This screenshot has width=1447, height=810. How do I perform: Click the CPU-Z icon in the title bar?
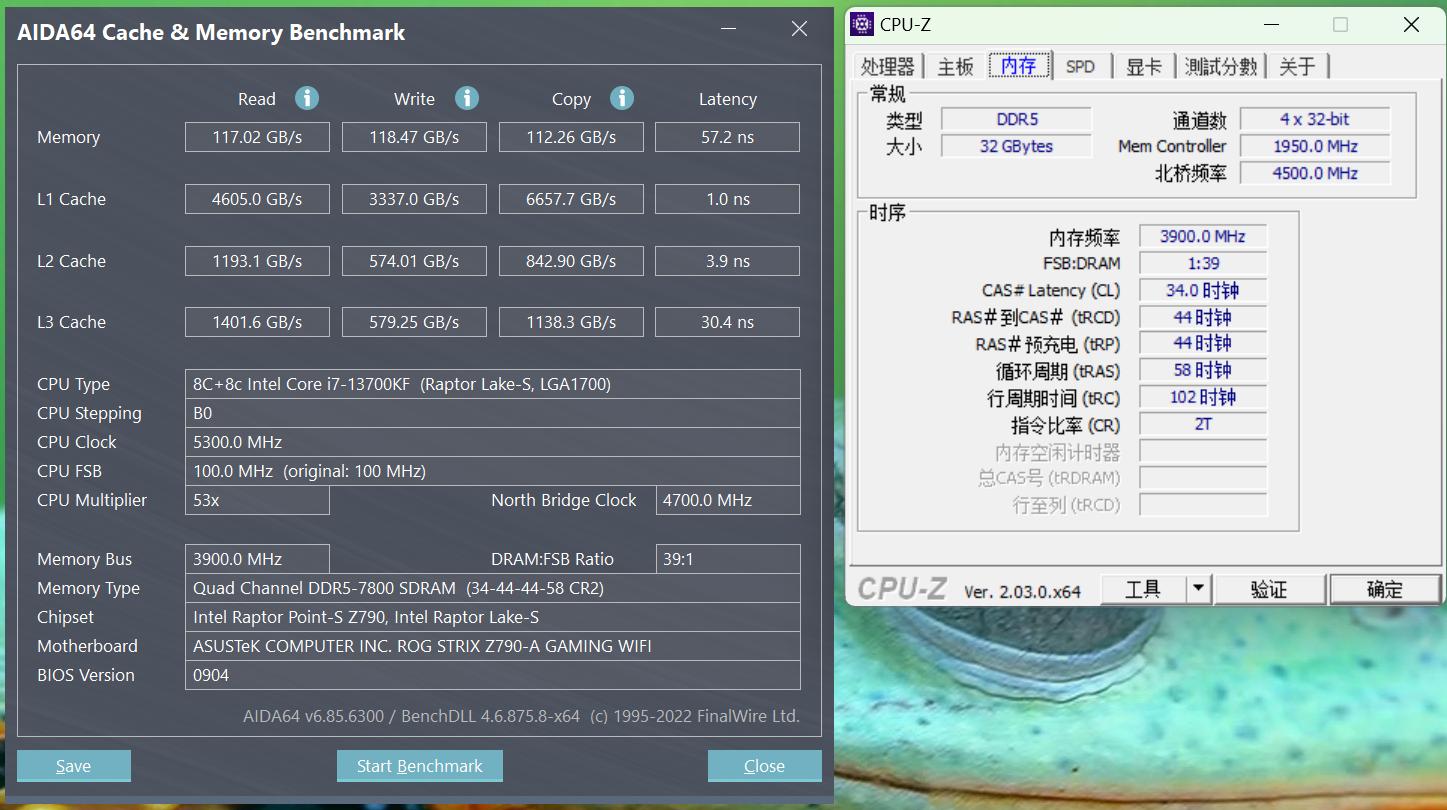click(x=862, y=23)
